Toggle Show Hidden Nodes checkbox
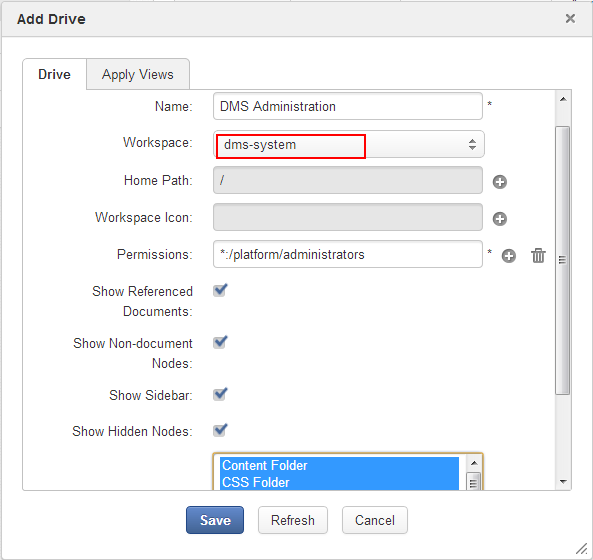The image size is (593, 560). (220, 430)
